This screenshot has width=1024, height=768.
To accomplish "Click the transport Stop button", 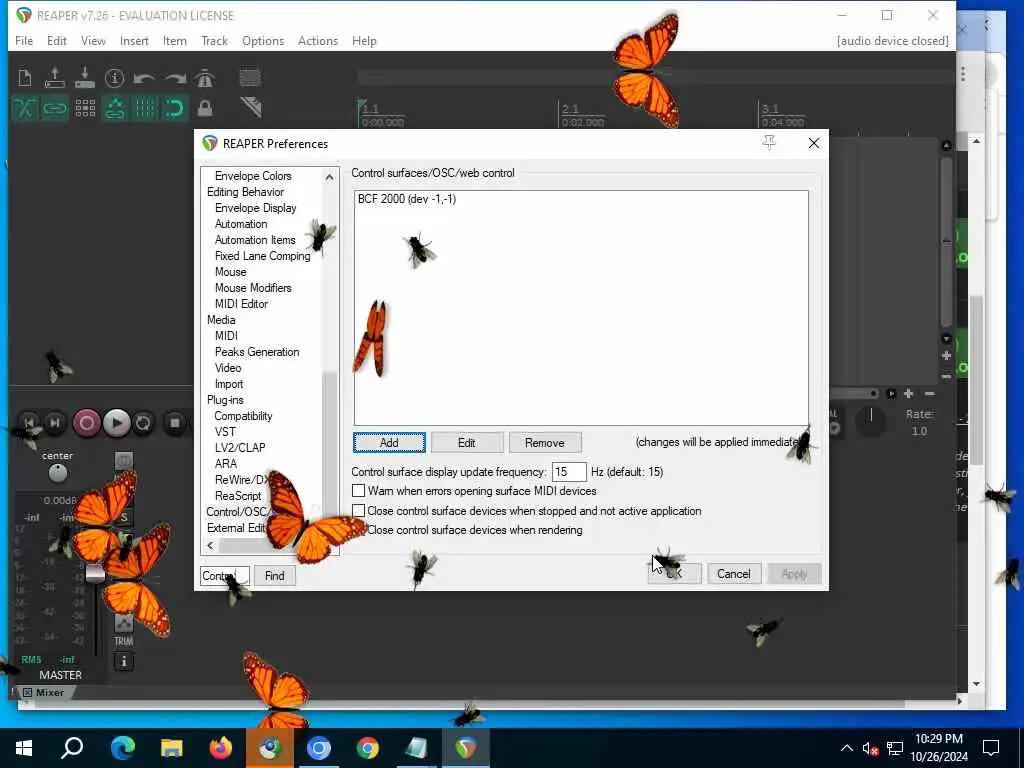I will click(x=174, y=423).
